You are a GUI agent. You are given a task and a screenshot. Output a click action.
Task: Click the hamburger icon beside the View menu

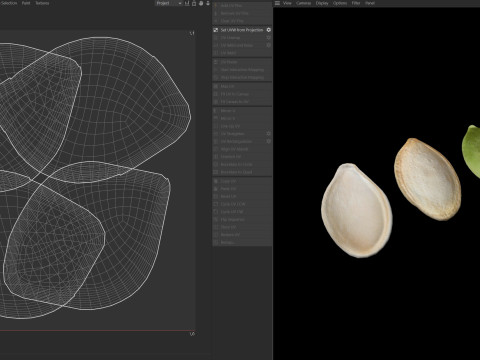pyautogui.click(x=277, y=3)
